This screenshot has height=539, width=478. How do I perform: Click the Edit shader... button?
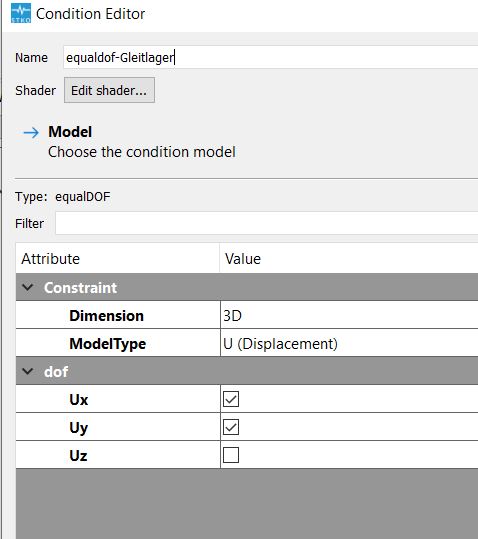click(109, 90)
